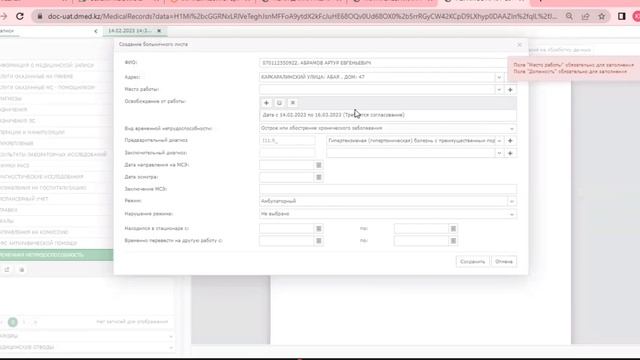
Task: Click the browser address bar URL
Action: click(x=302, y=16)
